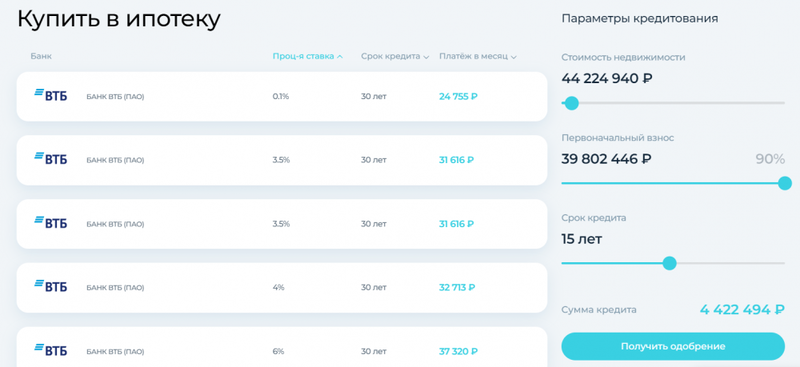The image size is (800, 367).
Task: Click the 6% interest rate value
Action: click(278, 351)
